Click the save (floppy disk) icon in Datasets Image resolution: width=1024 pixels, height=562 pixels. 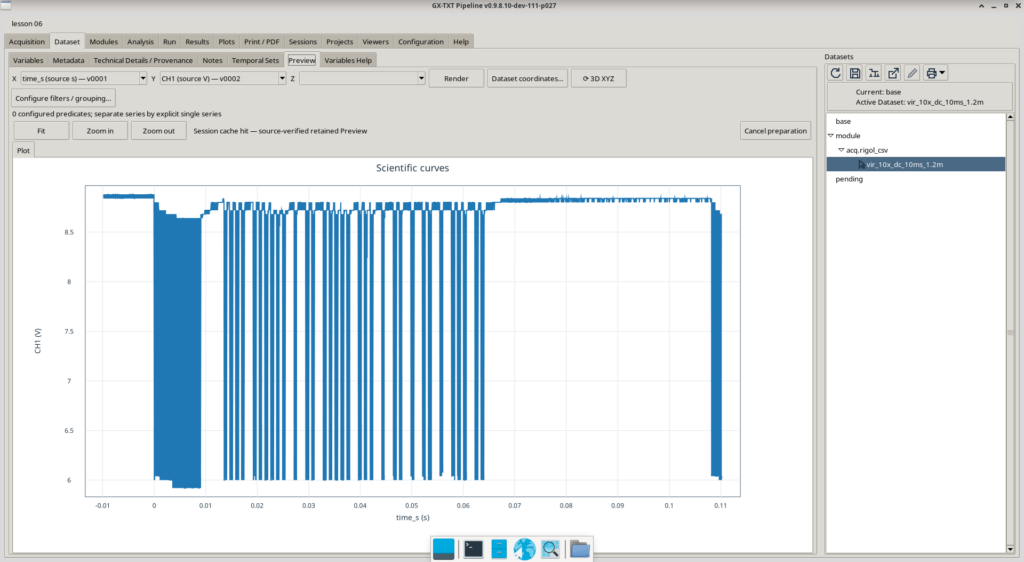(855, 73)
